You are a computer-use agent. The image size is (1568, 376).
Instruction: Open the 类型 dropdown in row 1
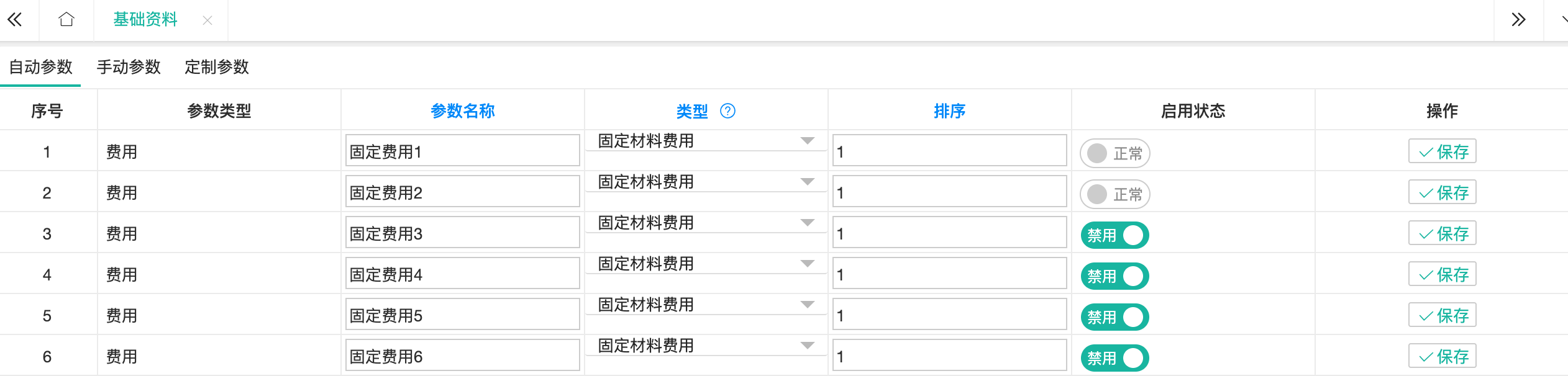705,141
